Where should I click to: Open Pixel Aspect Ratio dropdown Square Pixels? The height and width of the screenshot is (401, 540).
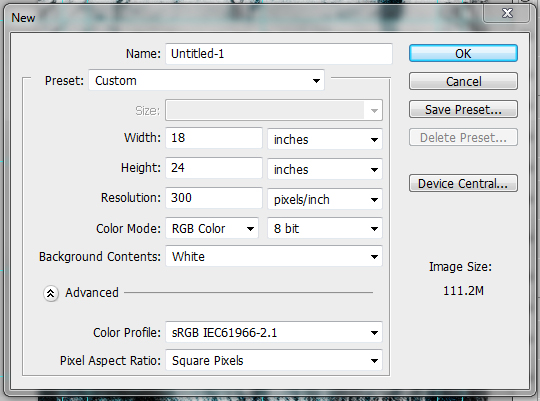(274, 360)
